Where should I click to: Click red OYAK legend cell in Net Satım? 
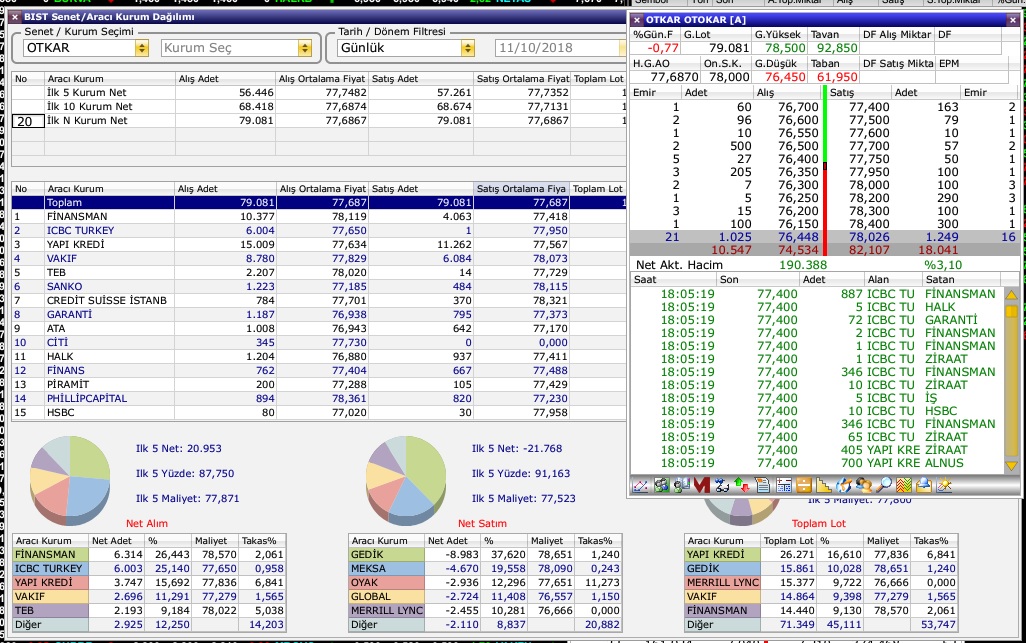pyautogui.click(x=387, y=583)
